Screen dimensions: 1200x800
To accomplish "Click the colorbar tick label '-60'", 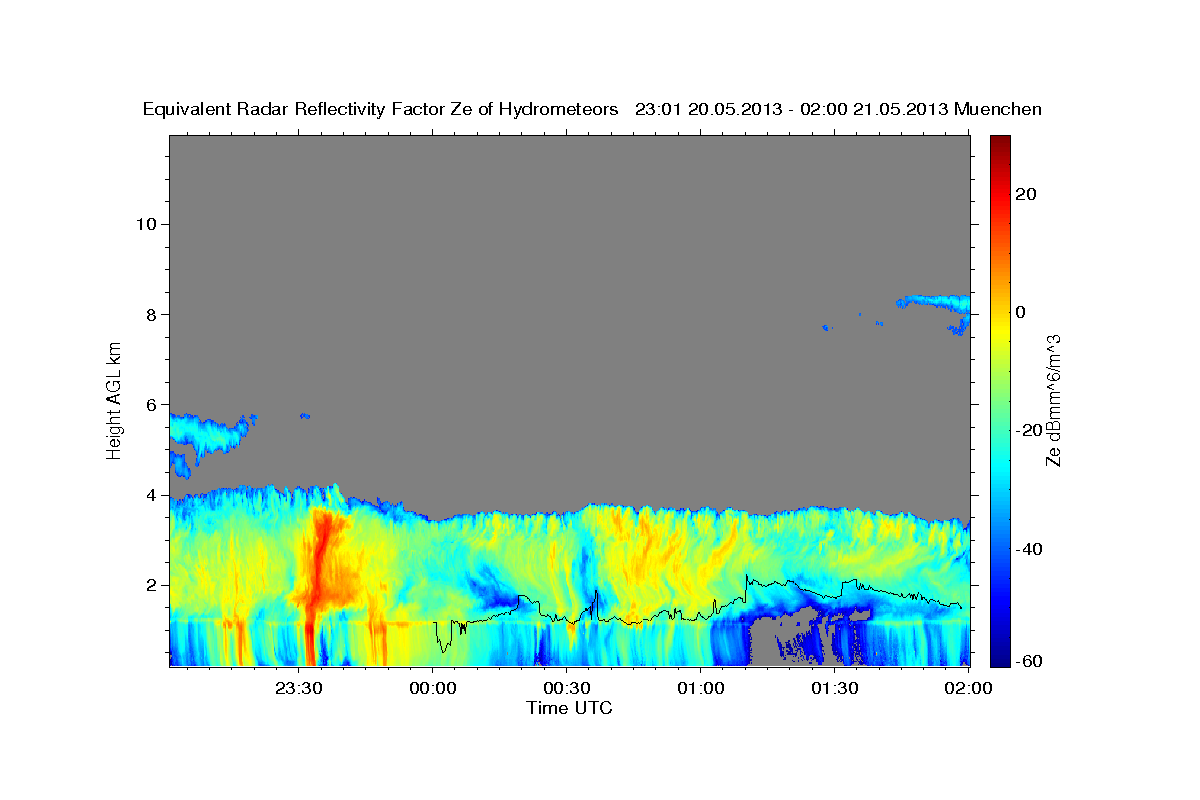I will click(1029, 662).
